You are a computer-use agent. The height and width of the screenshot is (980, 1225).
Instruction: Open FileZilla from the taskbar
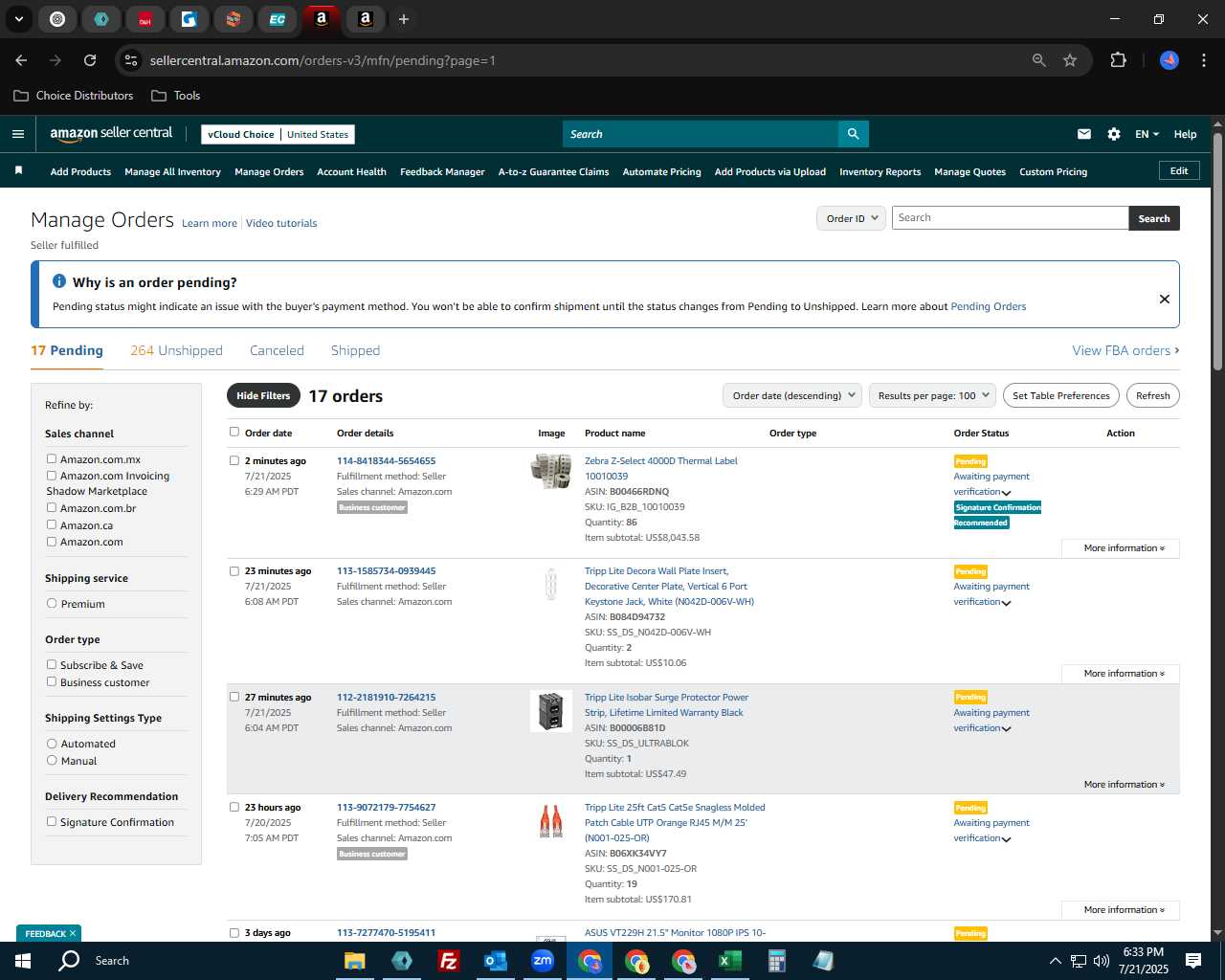click(448, 961)
